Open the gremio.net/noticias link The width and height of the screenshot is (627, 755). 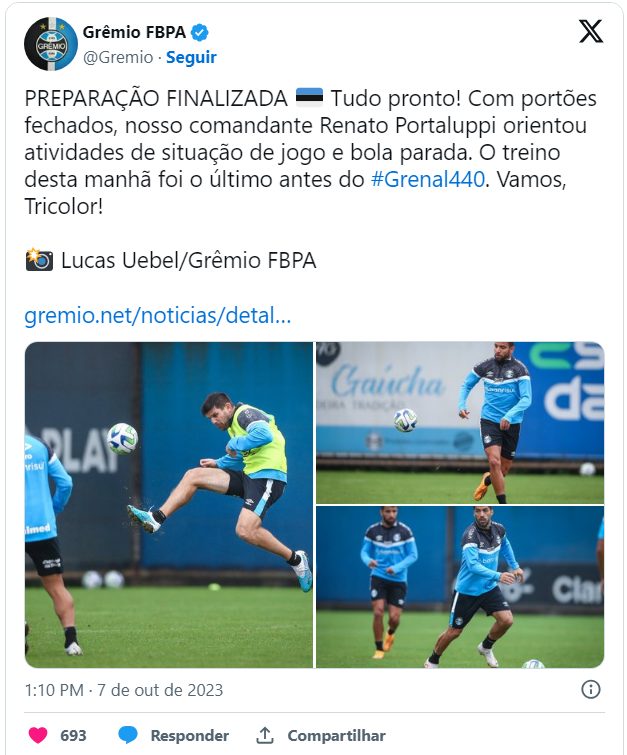[x=157, y=315]
